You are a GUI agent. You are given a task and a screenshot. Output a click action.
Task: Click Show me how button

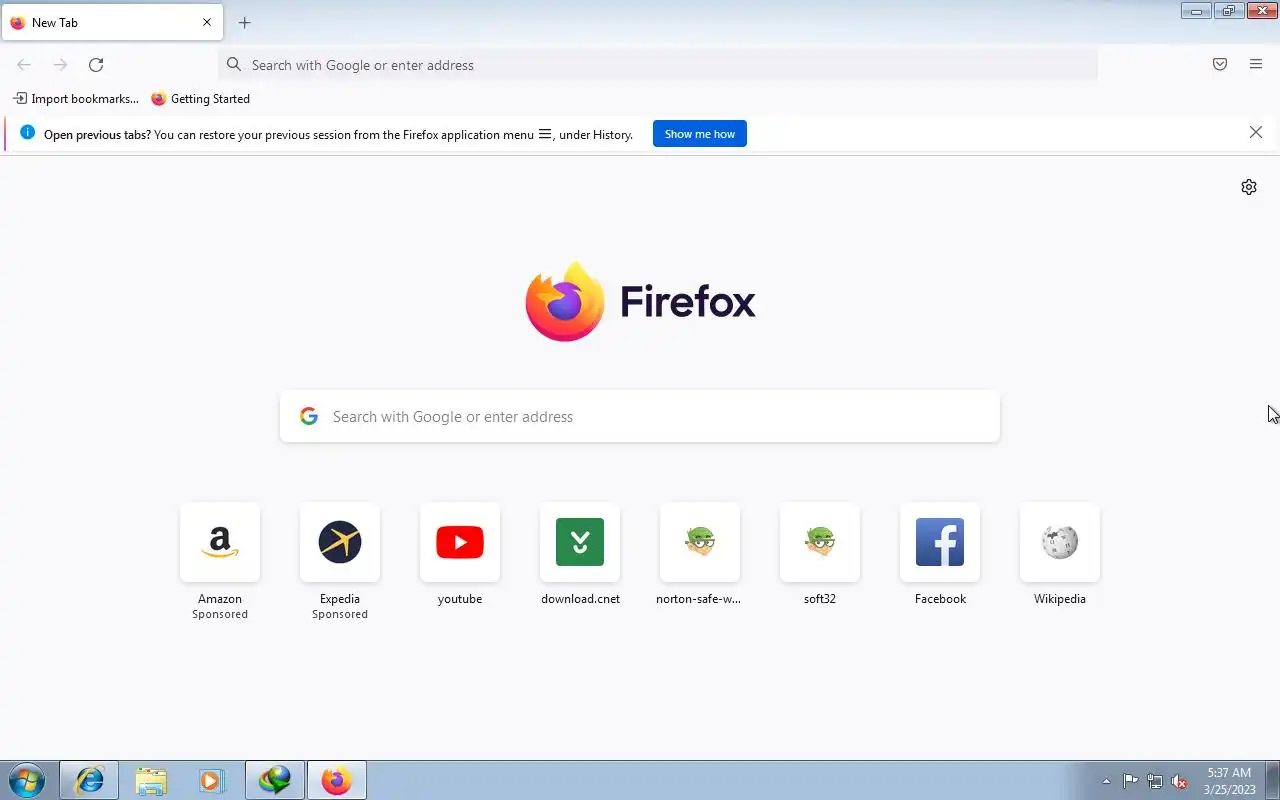(700, 134)
